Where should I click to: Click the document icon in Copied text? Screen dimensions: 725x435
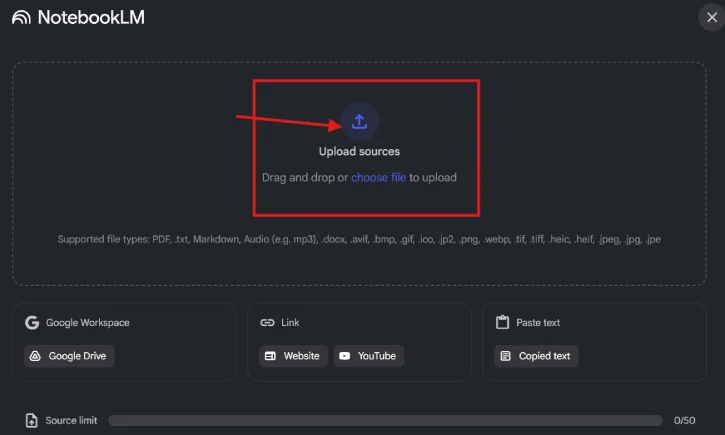[x=505, y=356]
